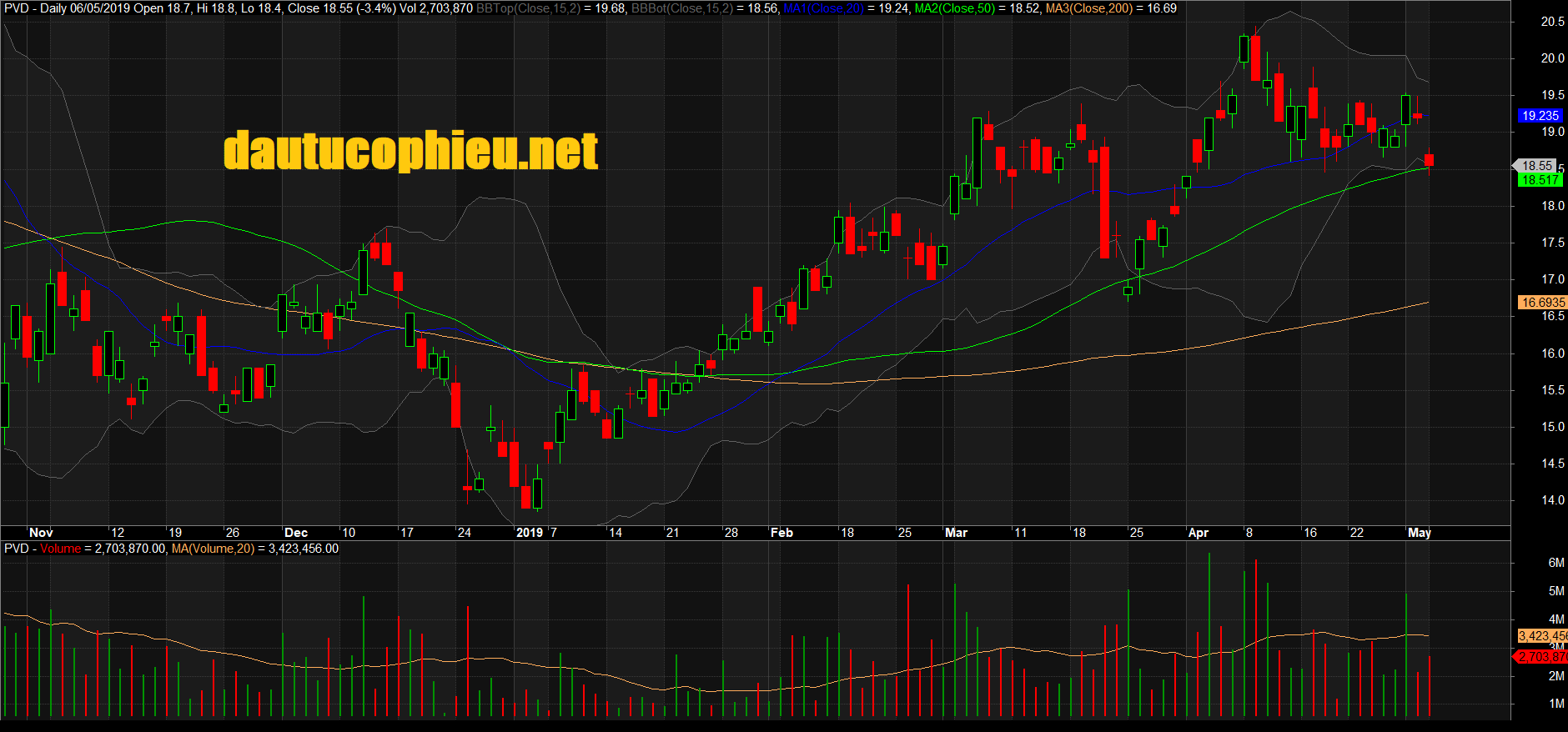Click the red Volume label in lower pane
This screenshot has width=1568, height=732.
pos(60,549)
